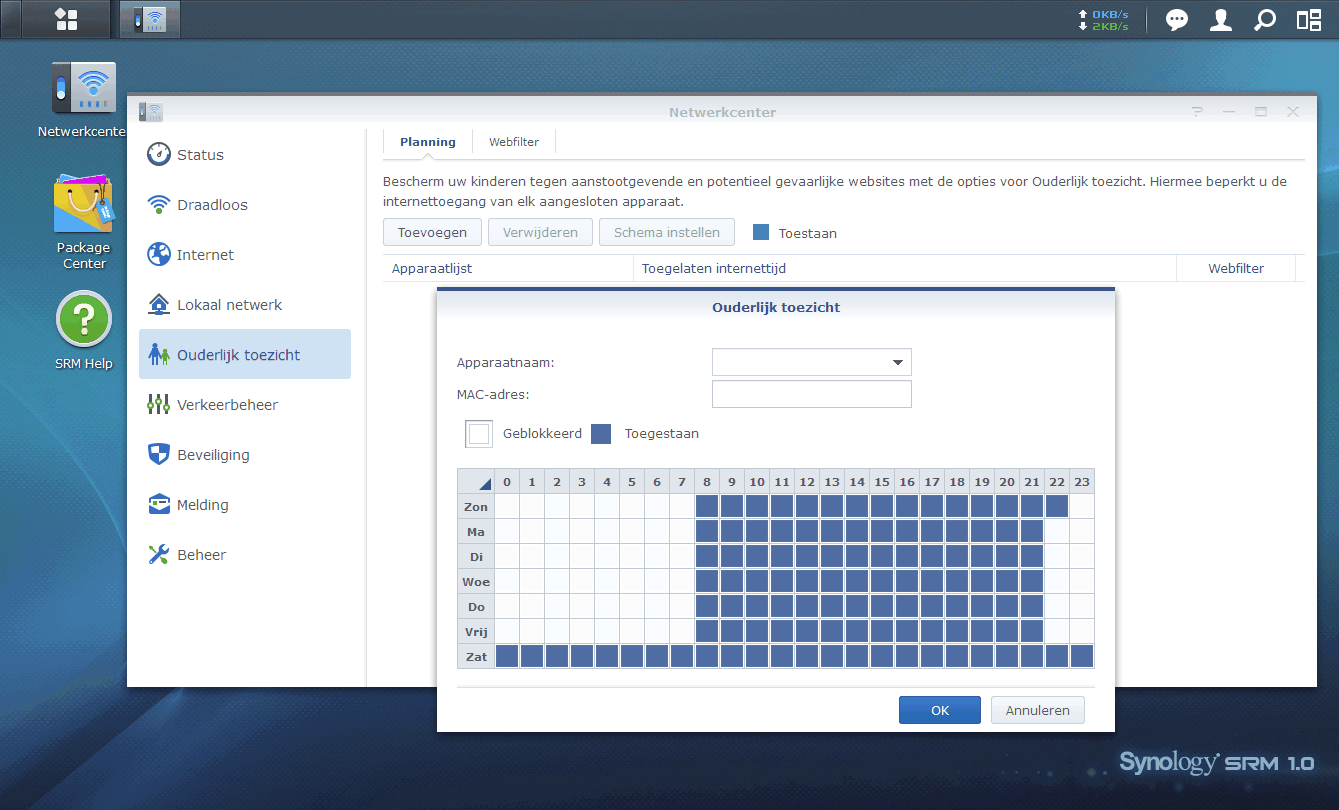Open the notifications chat bubble icon

(x=1177, y=20)
